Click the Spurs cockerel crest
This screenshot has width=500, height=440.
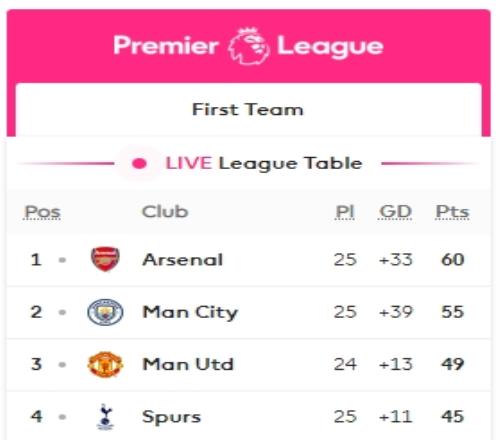pos(105,416)
